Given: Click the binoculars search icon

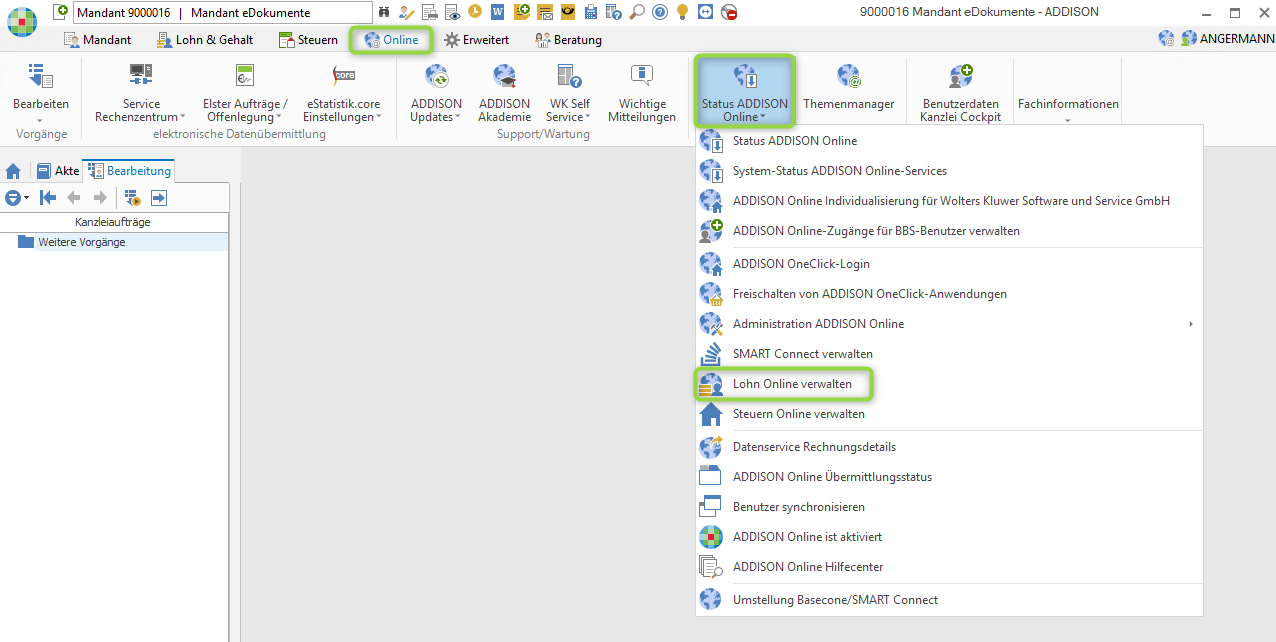Looking at the screenshot, I should point(383,12).
